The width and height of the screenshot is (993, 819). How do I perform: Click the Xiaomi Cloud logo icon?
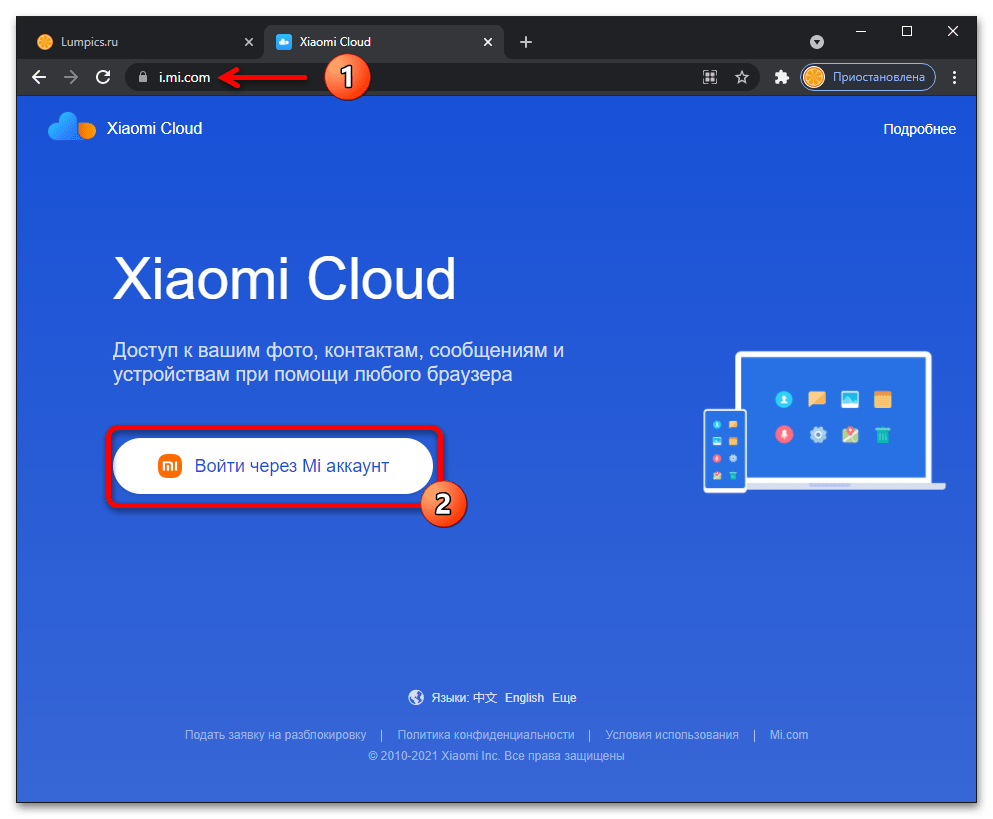(72, 128)
